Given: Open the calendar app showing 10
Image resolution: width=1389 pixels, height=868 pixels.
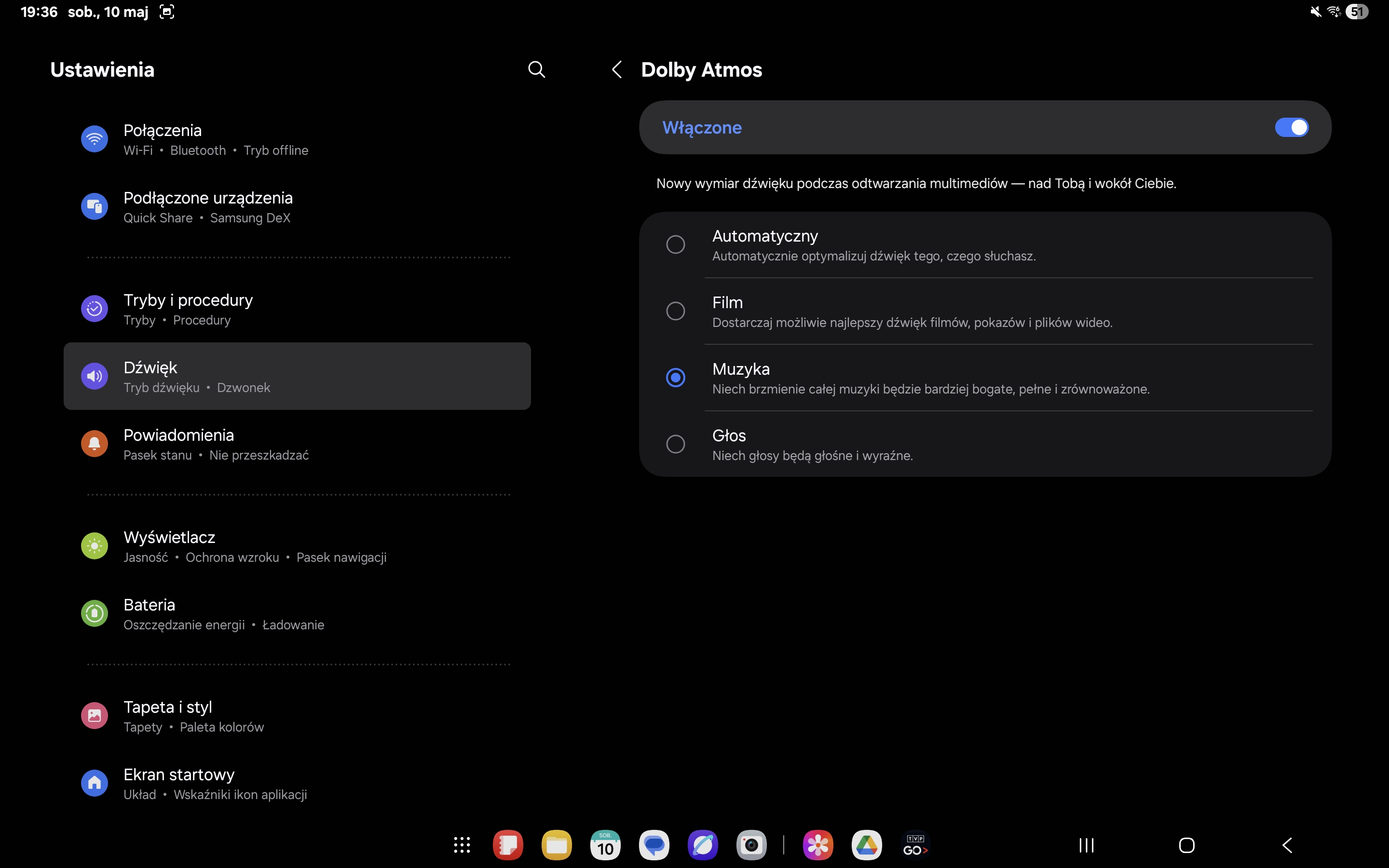Looking at the screenshot, I should point(606,845).
